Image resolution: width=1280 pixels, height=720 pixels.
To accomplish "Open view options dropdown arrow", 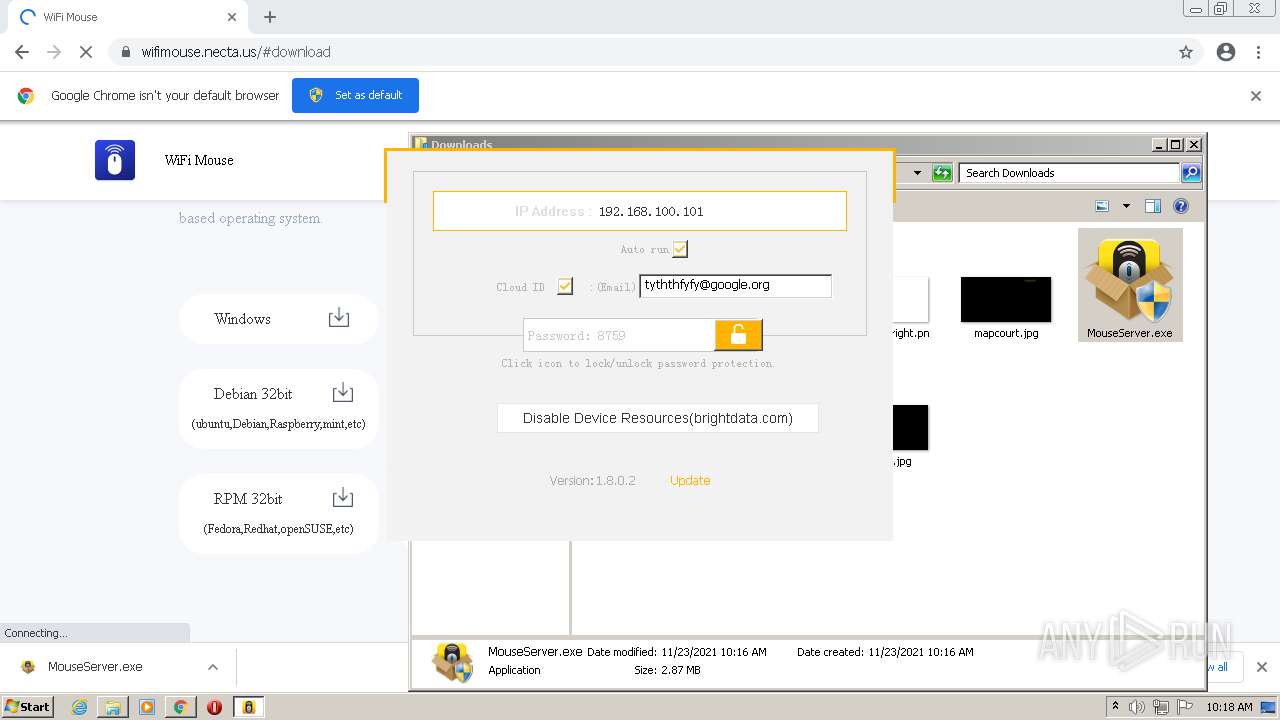I will click(1126, 206).
